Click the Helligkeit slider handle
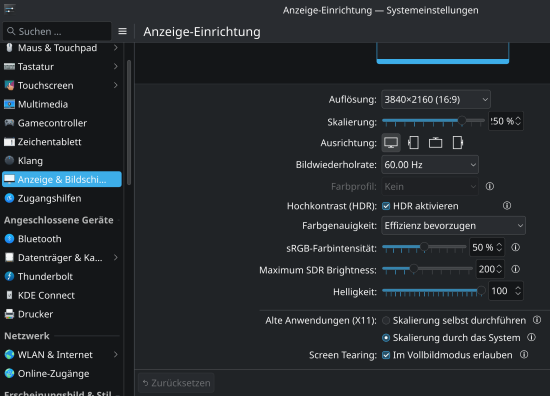This screenshot has width=550, height=396. (481, 290)
